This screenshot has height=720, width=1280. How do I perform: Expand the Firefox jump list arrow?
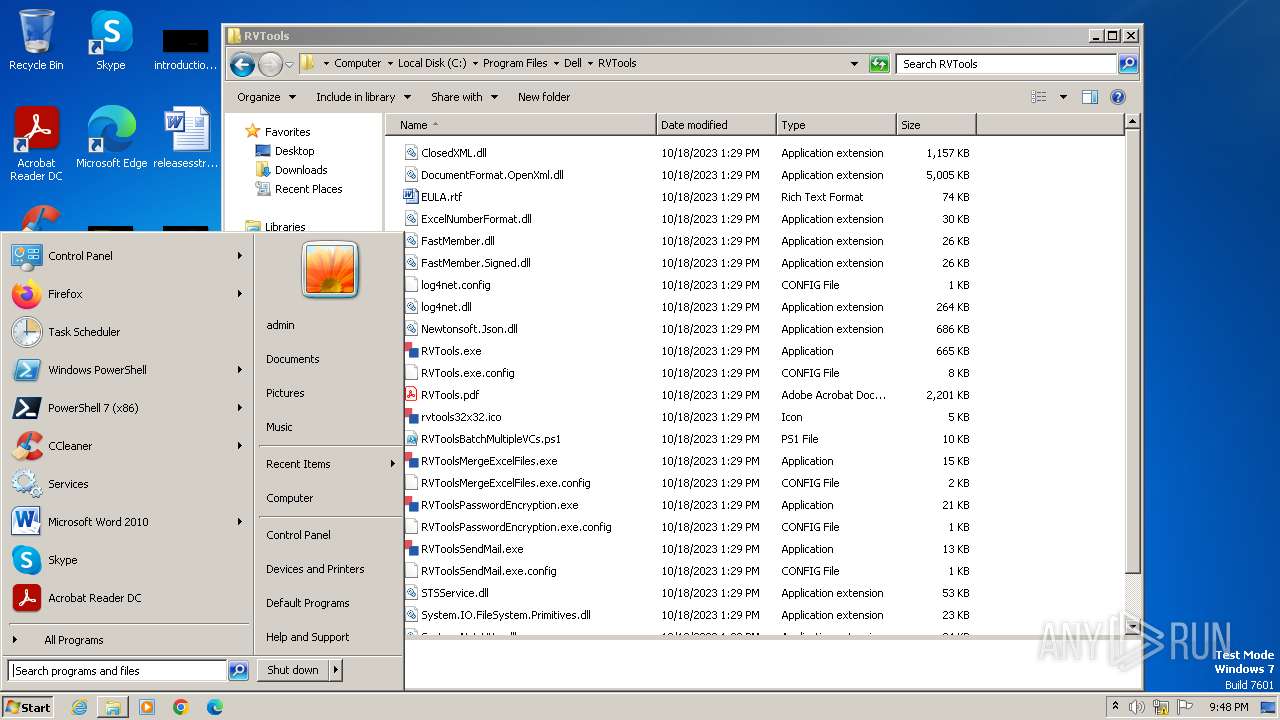tap(240, 294)
